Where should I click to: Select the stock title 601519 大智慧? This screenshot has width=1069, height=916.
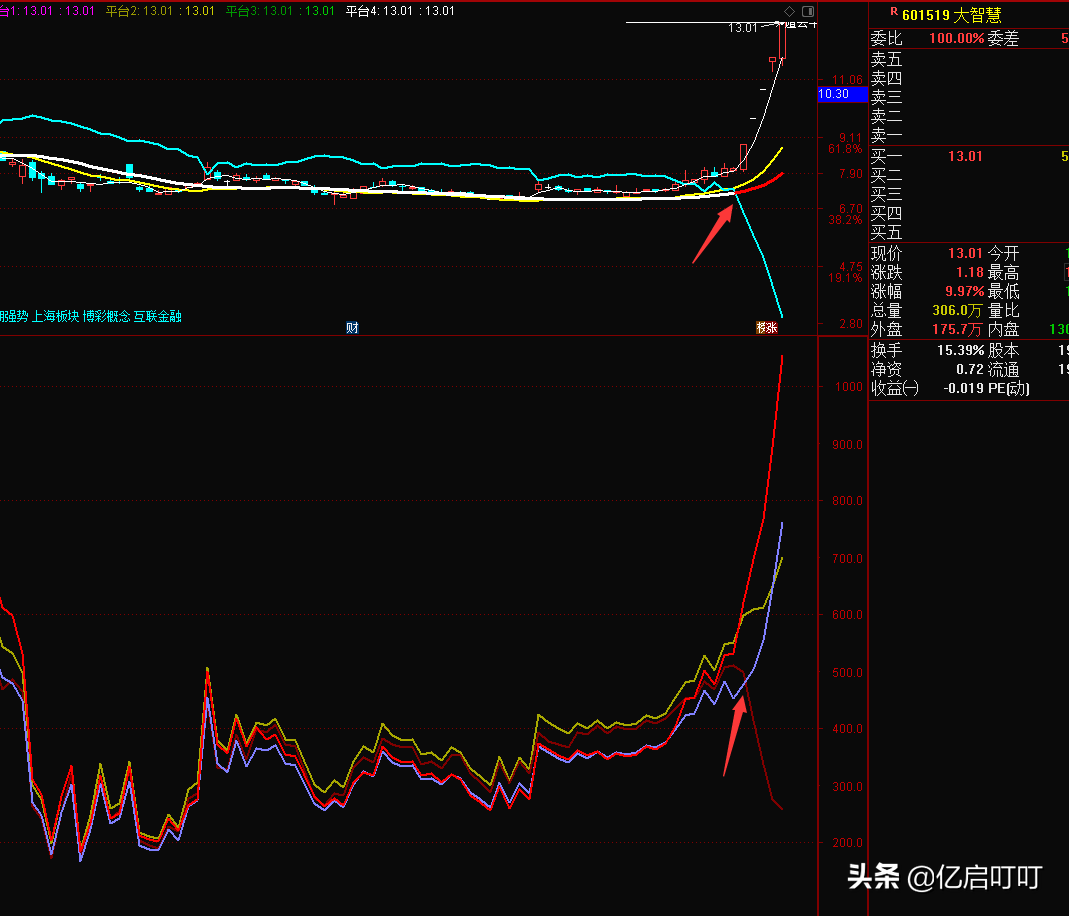[951, 14]
